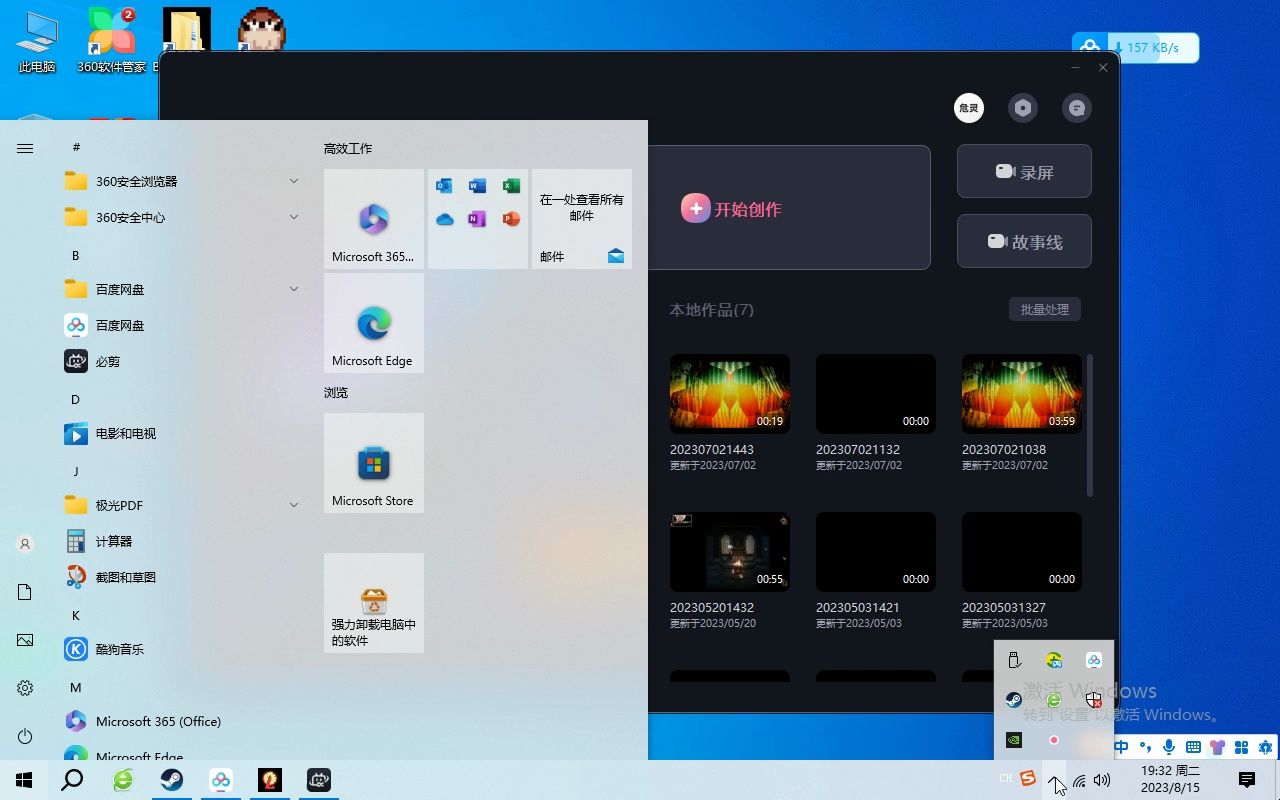Viewport: 1280px width, 800px height.
Task: Click the 浏览 group heading
Action: (x=336, y=392)
